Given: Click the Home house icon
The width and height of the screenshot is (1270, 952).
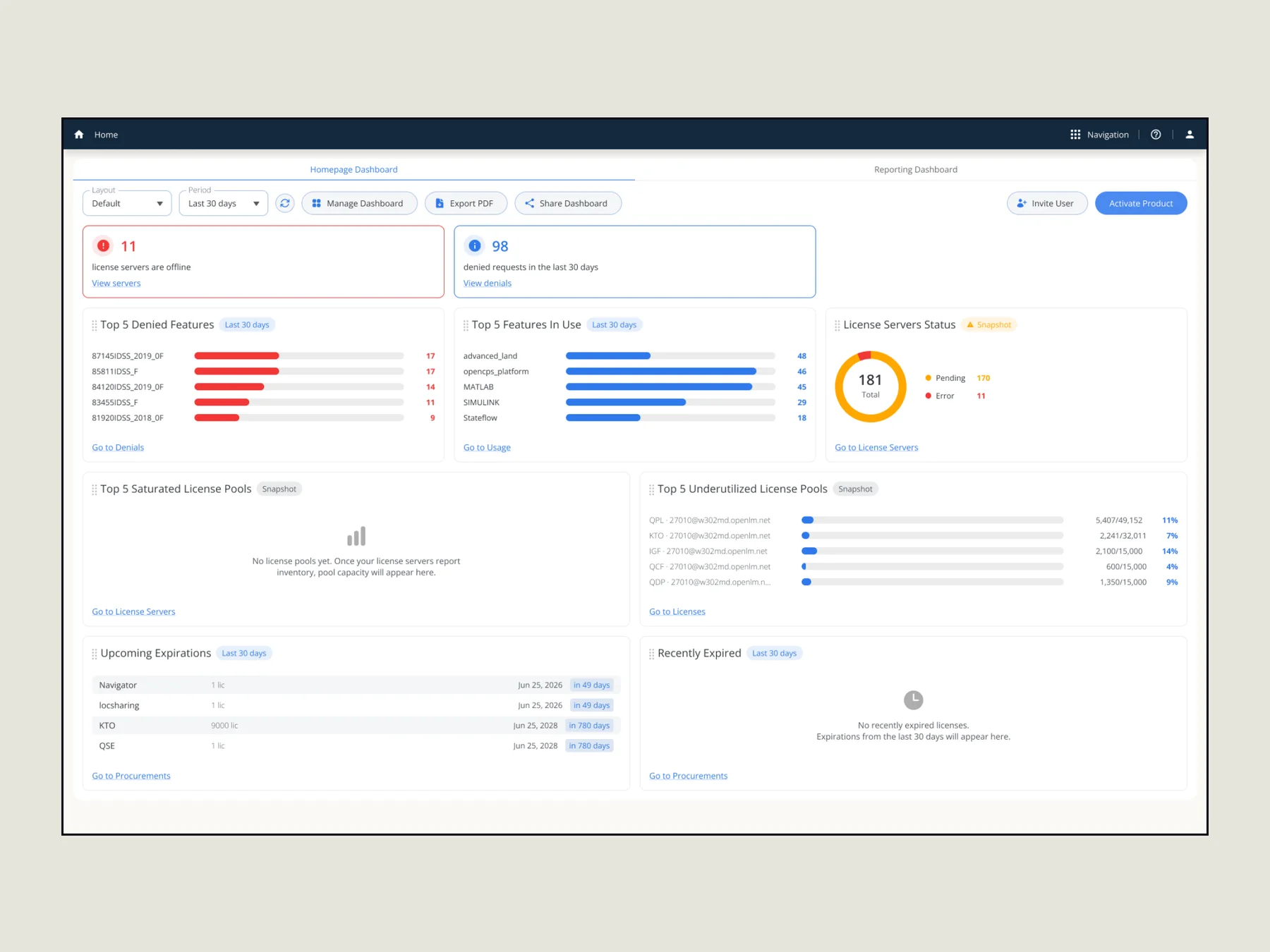Looking at the screenshot, I should point(79,135).
